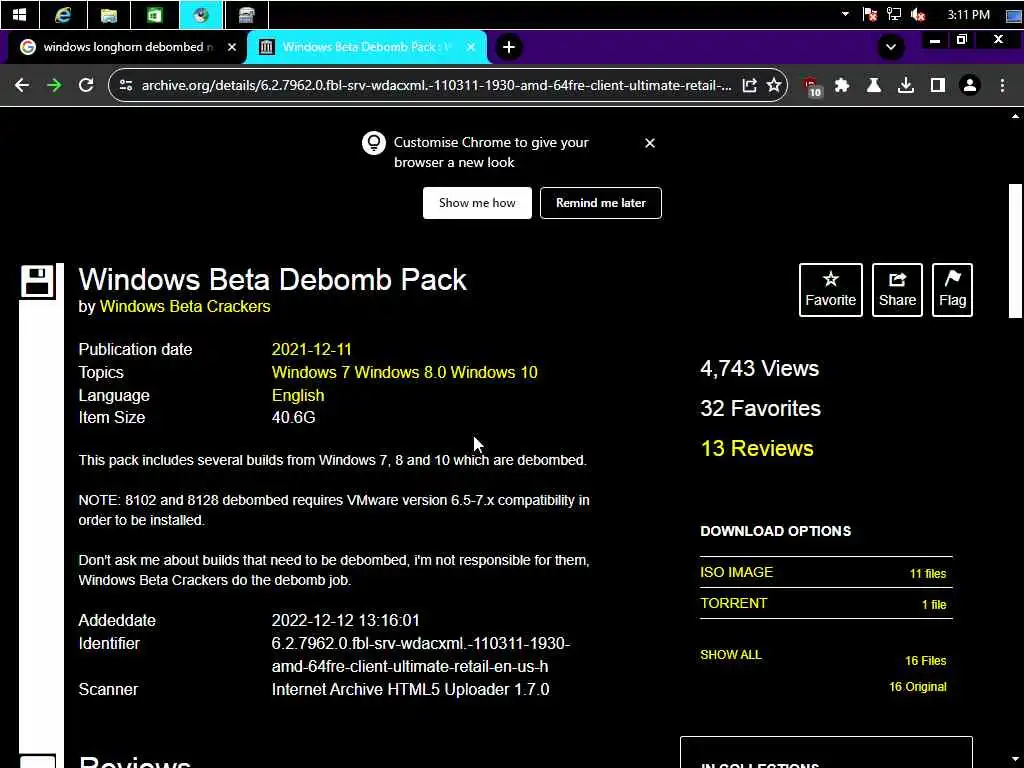
Task: Toggle the browser side panel
Action: pos(938,86)
